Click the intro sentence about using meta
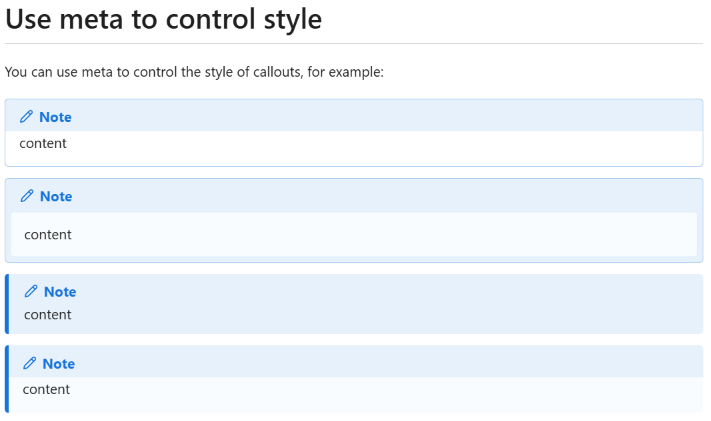 (x=194, y=72)
